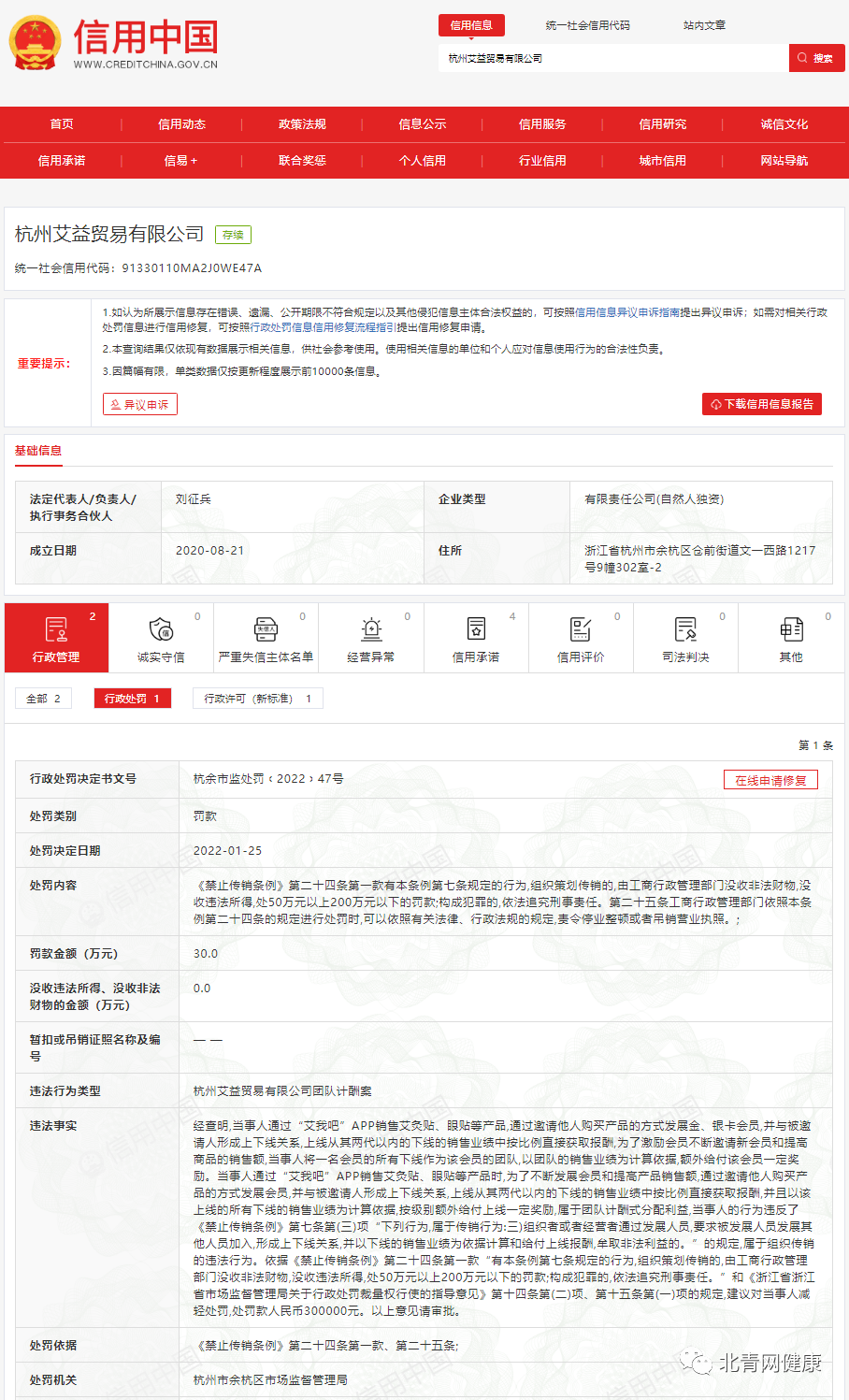Open the 经营异常 alarm icon
The image size is (849, 1400).
[371, 629]
